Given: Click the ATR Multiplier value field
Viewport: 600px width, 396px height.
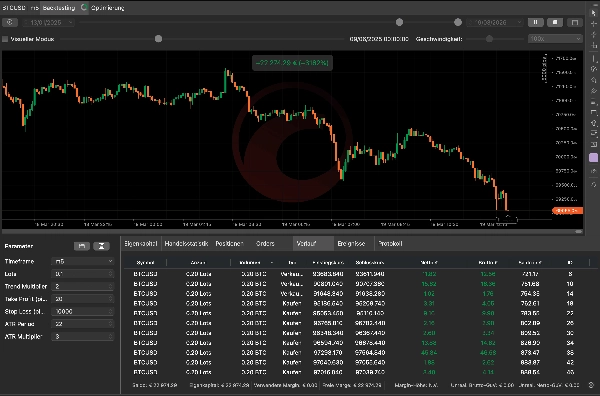Looking at the screenshot, I should pos(83,336).
